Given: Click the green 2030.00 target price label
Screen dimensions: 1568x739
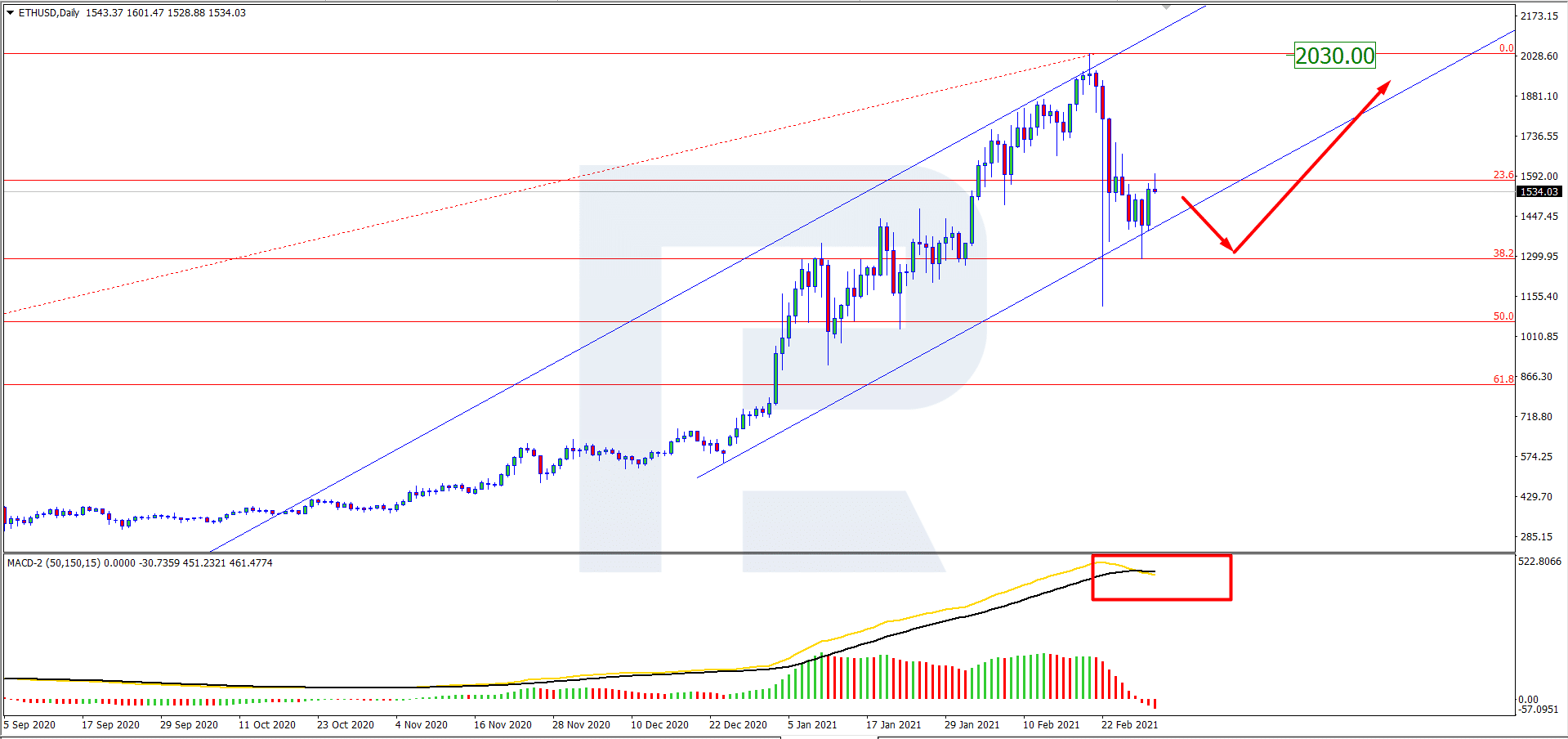Looking at the screenshot, I should (1335, 56).
